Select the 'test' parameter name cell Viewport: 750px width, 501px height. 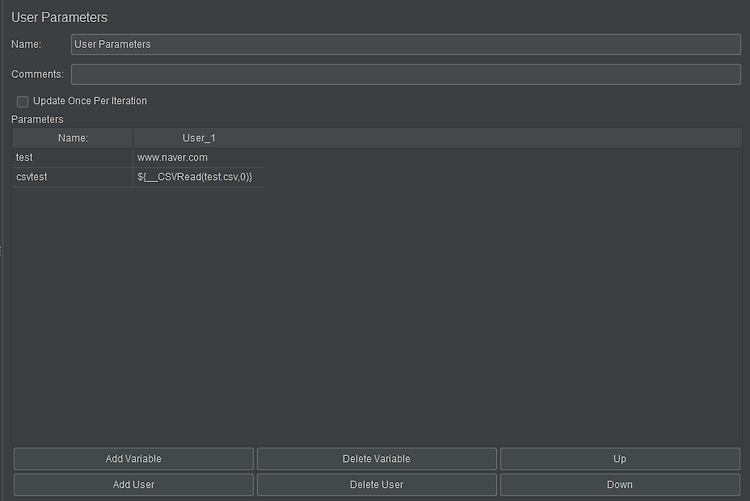pos(72,157)
